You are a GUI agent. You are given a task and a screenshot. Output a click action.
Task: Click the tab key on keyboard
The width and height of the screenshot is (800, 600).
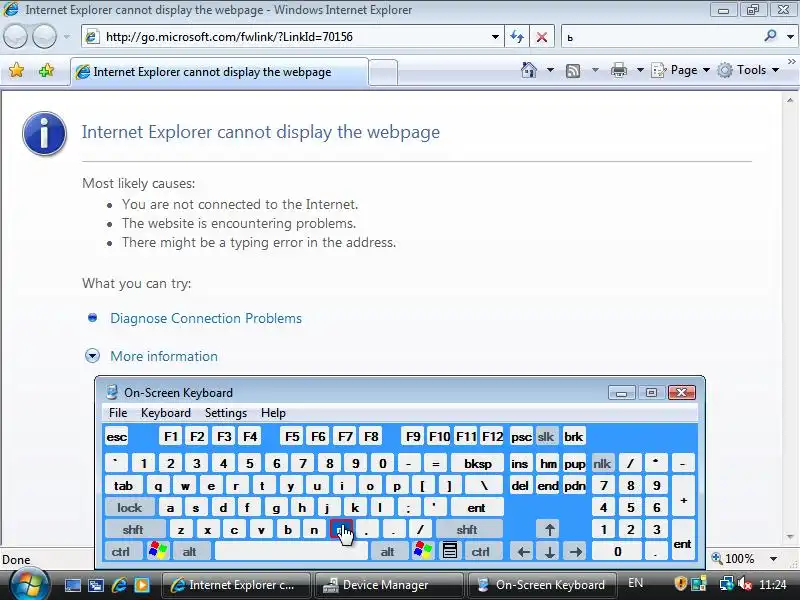(x=123, y=485)
